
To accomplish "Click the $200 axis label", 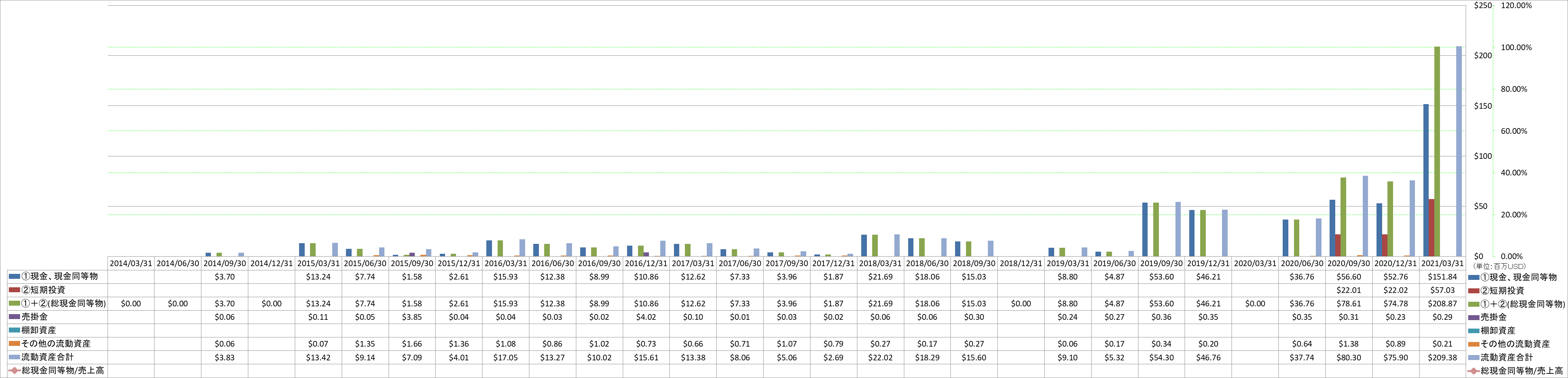I will tap(1483, 55).
